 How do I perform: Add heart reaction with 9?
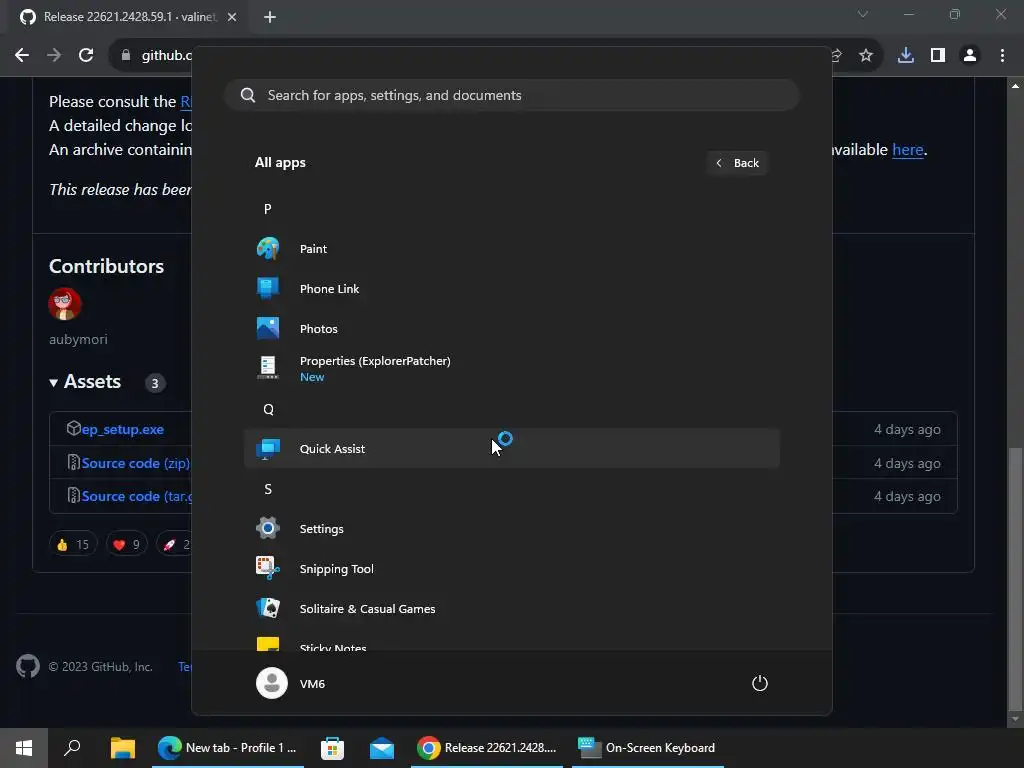click(x=127, y=544)
